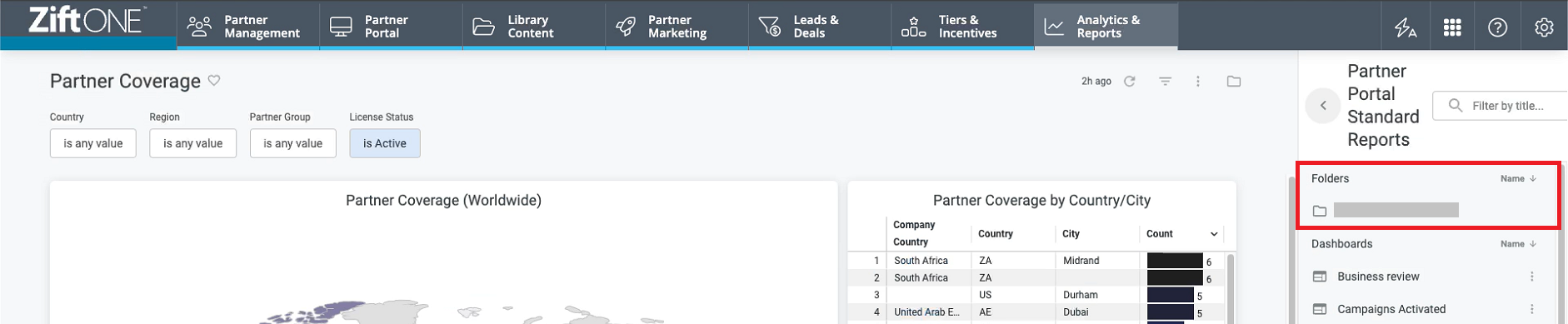Open the Business review dashboard

[x=1378, y=277]
